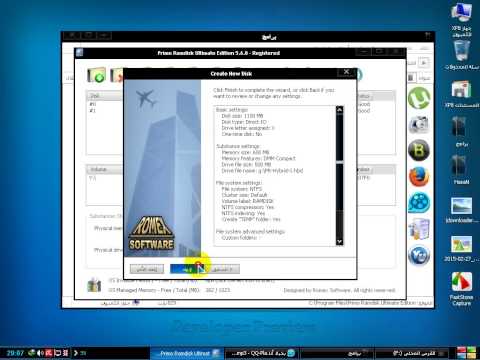
Task: Click the Disk column header
Action: click(105, 96)
